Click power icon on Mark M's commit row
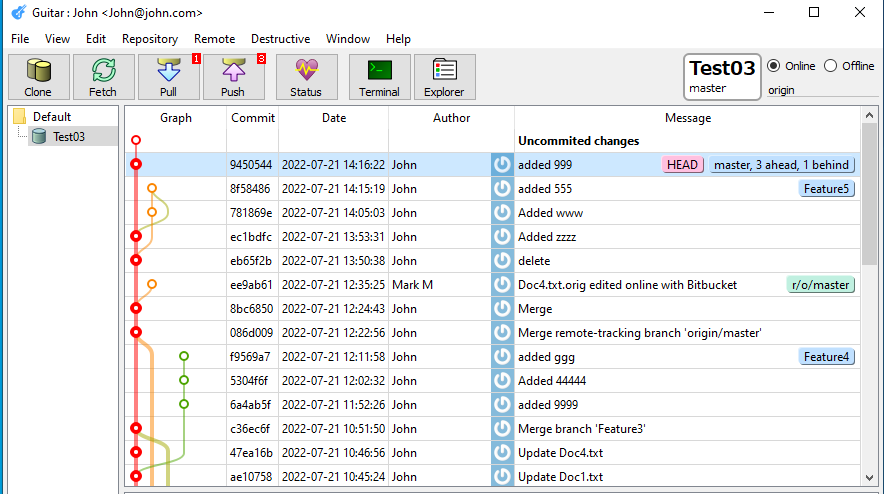884x494 pixels. tap(502, 284)
